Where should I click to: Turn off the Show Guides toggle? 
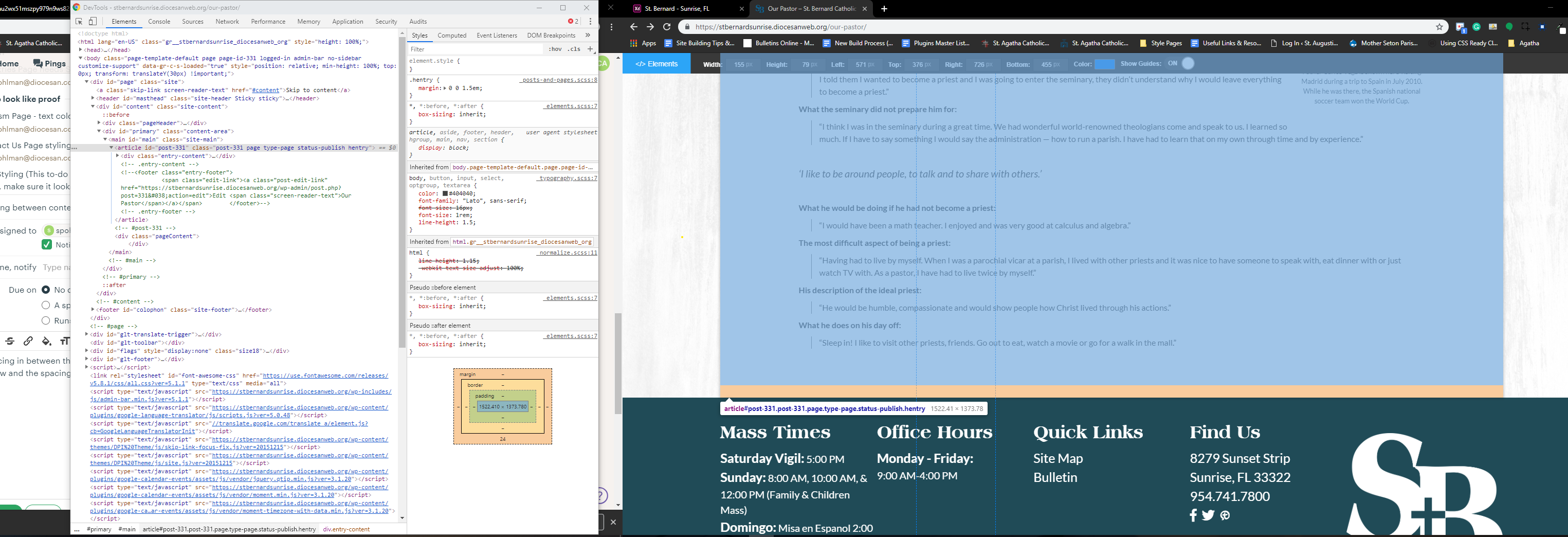[1188, 63]
